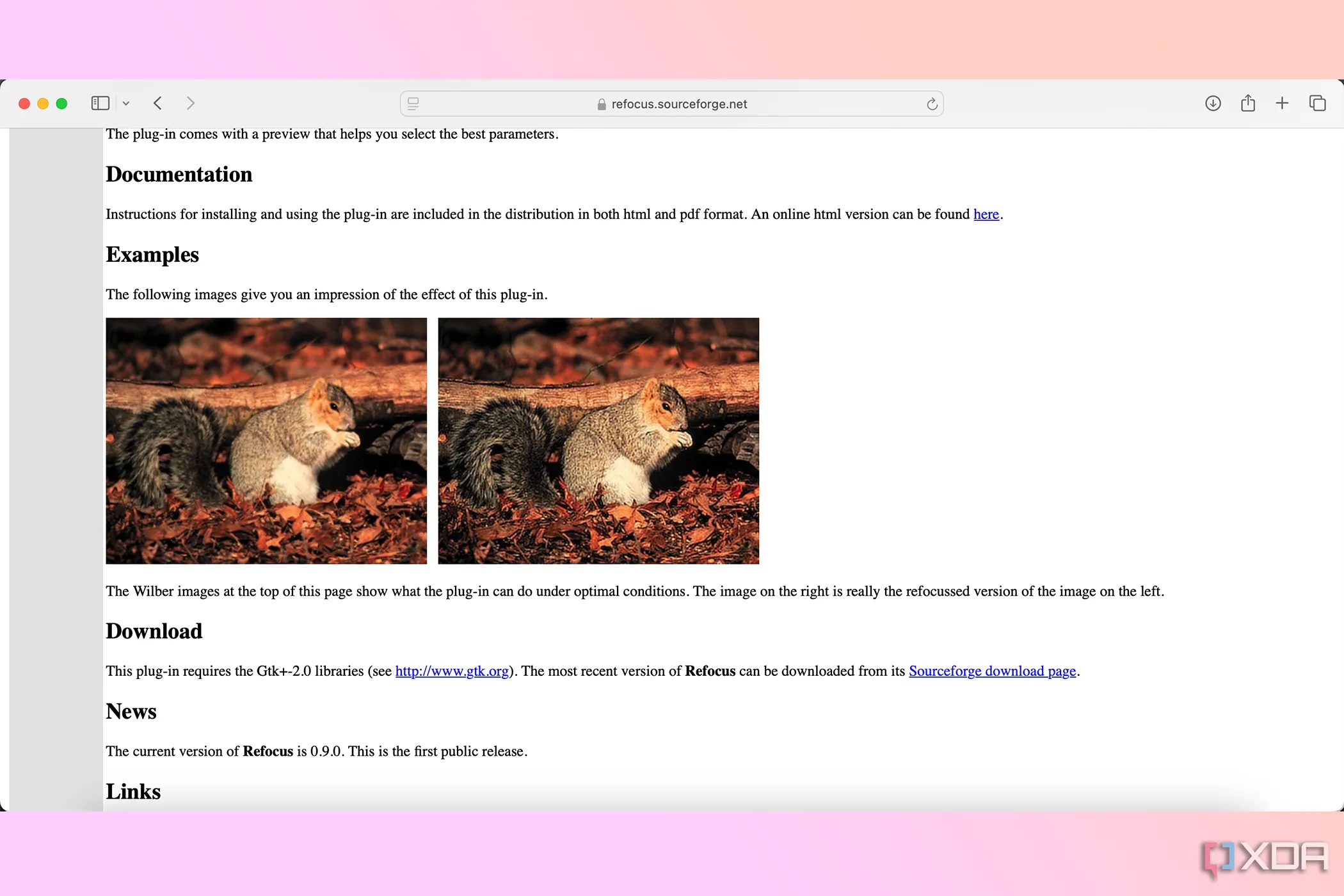Screen dimensions: 1344x896
Task: Go back to the previous page
Action: pyautogui.click(x=158, y=103)
